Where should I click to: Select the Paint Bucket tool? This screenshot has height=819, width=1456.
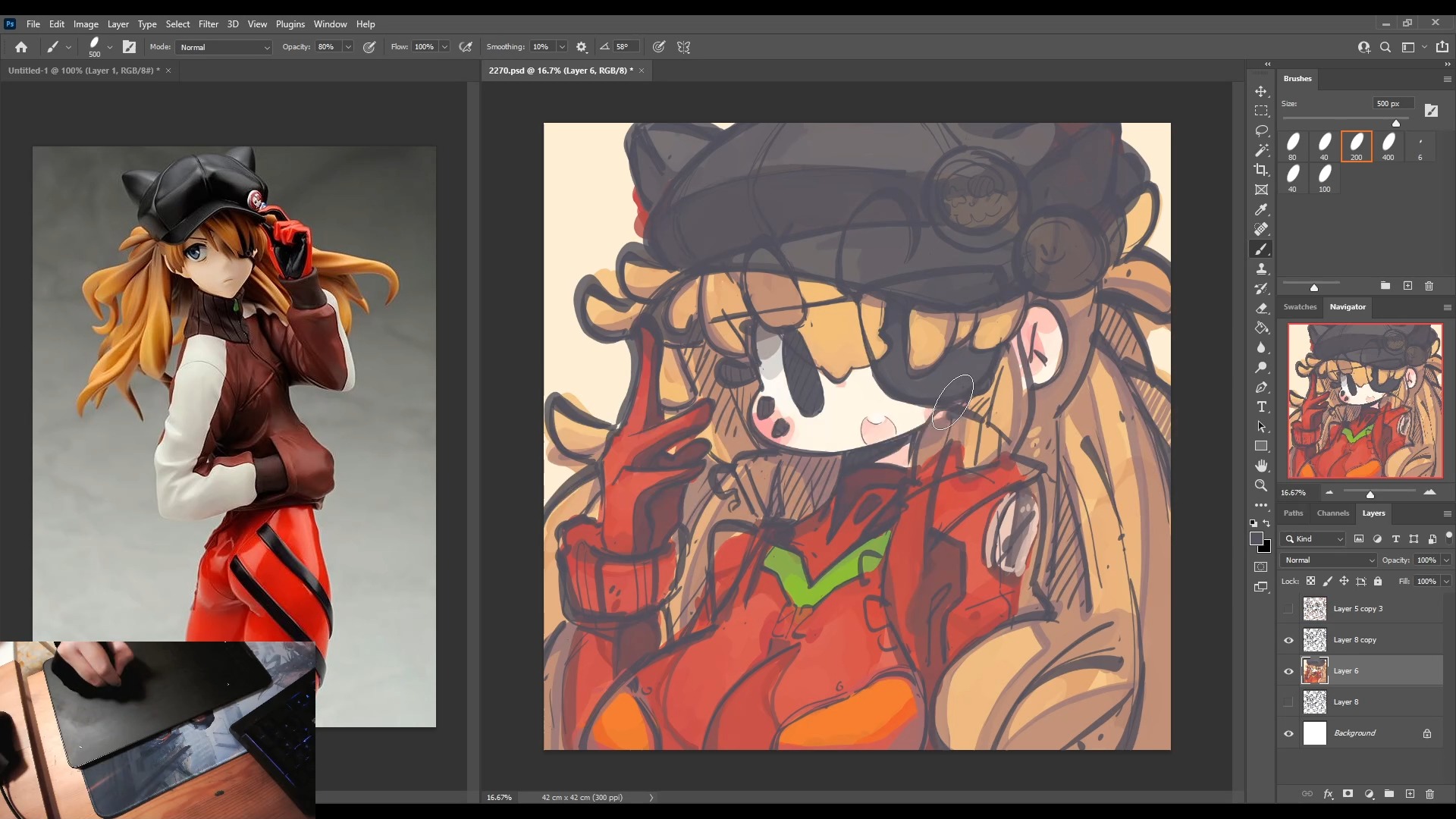click(x=1261, y=328)
